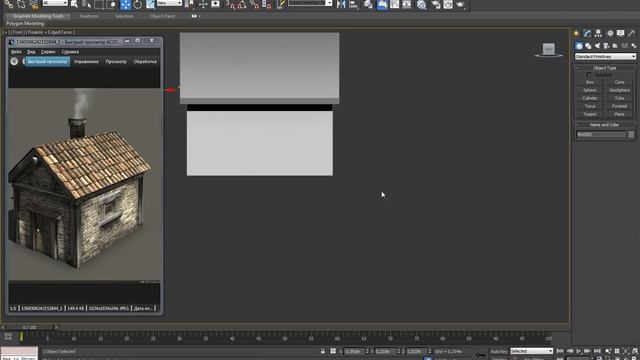Select the Helpers category icon
This screenshot has height=360, width=640.
(x=615, y=46)
